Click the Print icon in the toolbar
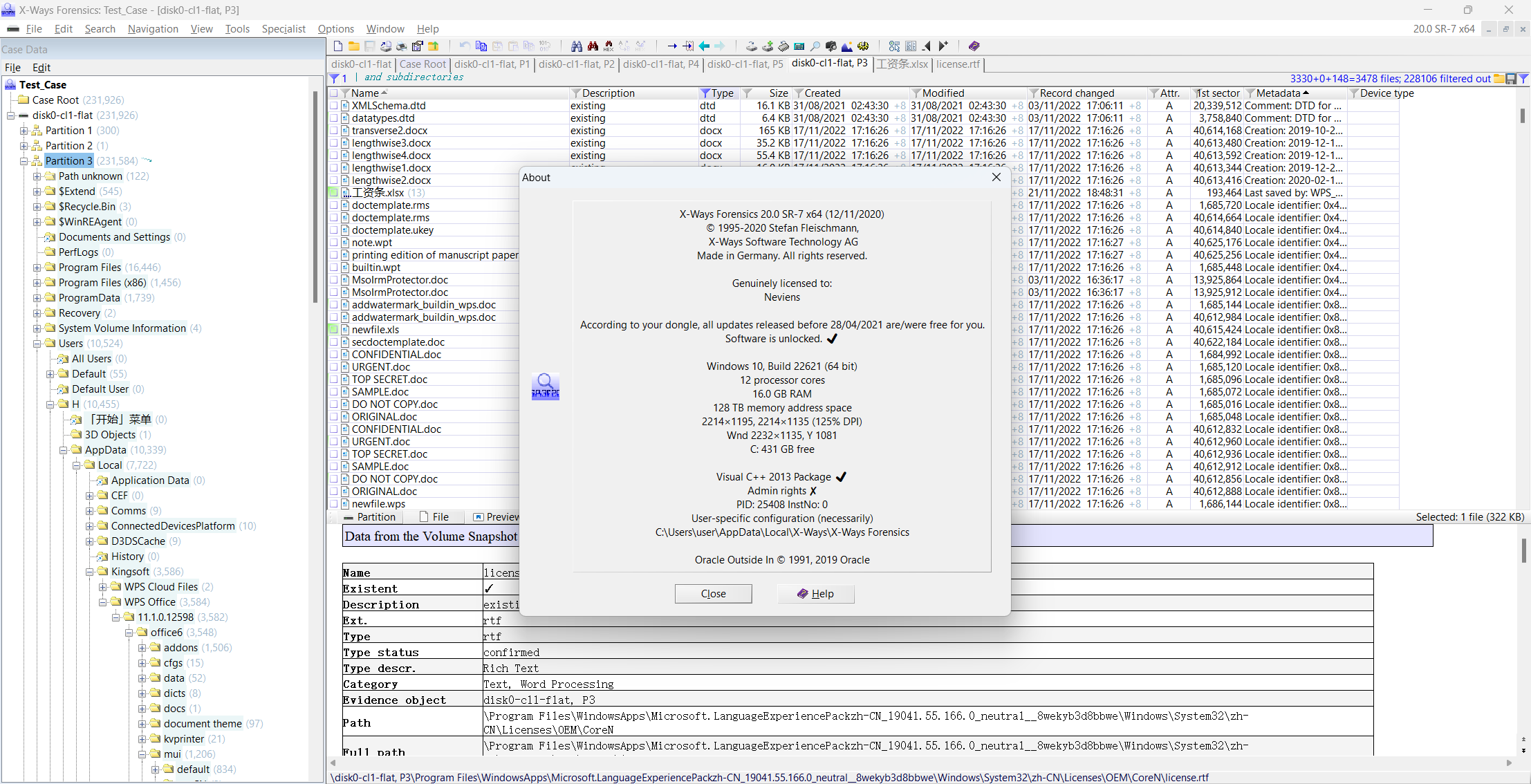 pos(402,46)
